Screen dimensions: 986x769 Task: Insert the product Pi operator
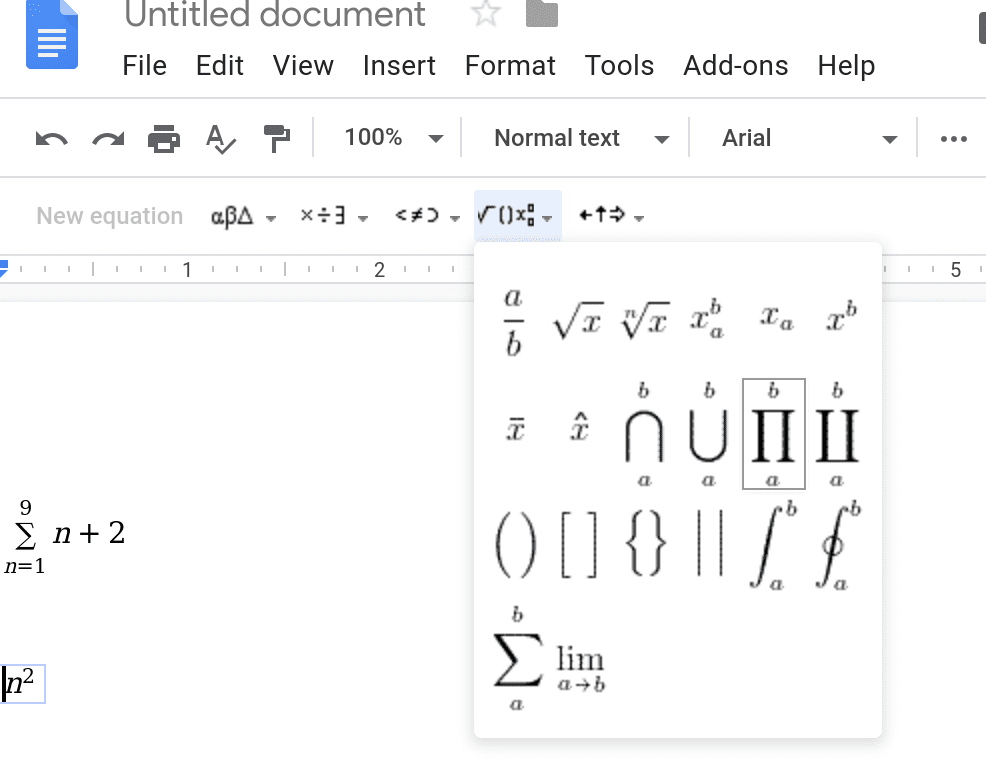click(773, 435)
